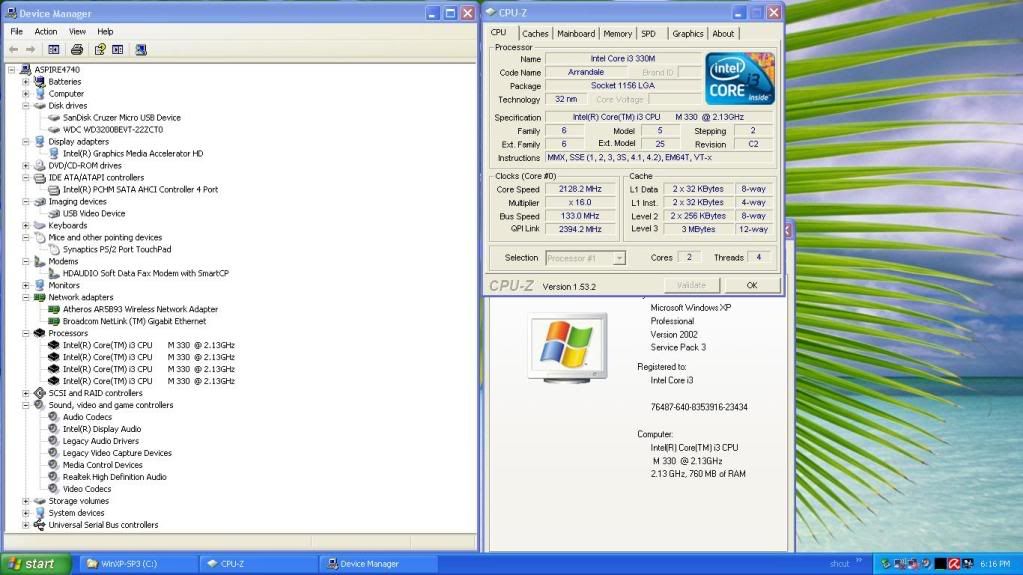The image size is (1023, 575).
Task: Click the Scan for hardware changes icon
Action: point(141,50)
